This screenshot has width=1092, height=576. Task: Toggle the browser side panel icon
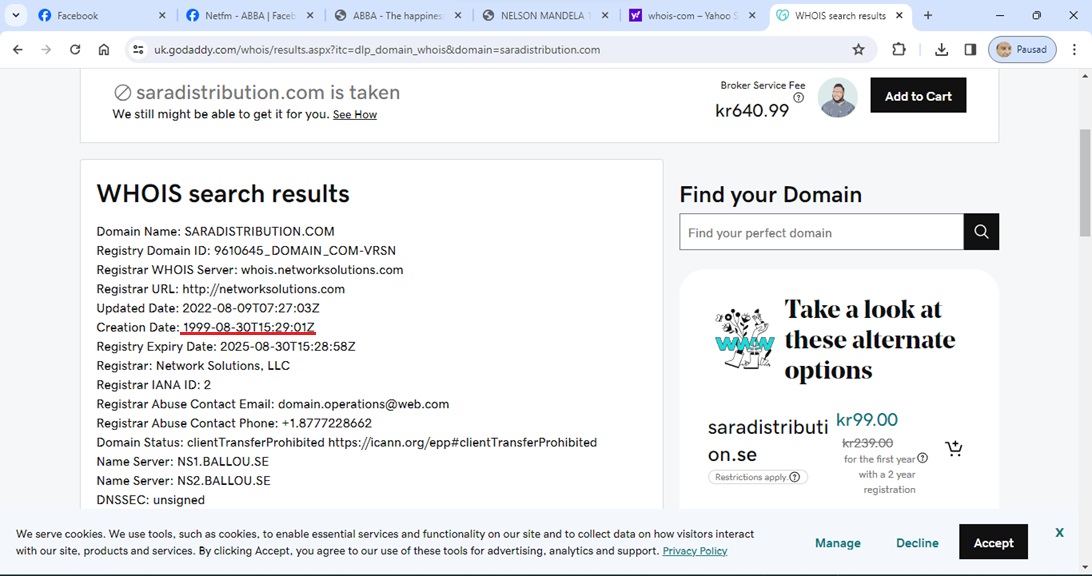(970, 49)
